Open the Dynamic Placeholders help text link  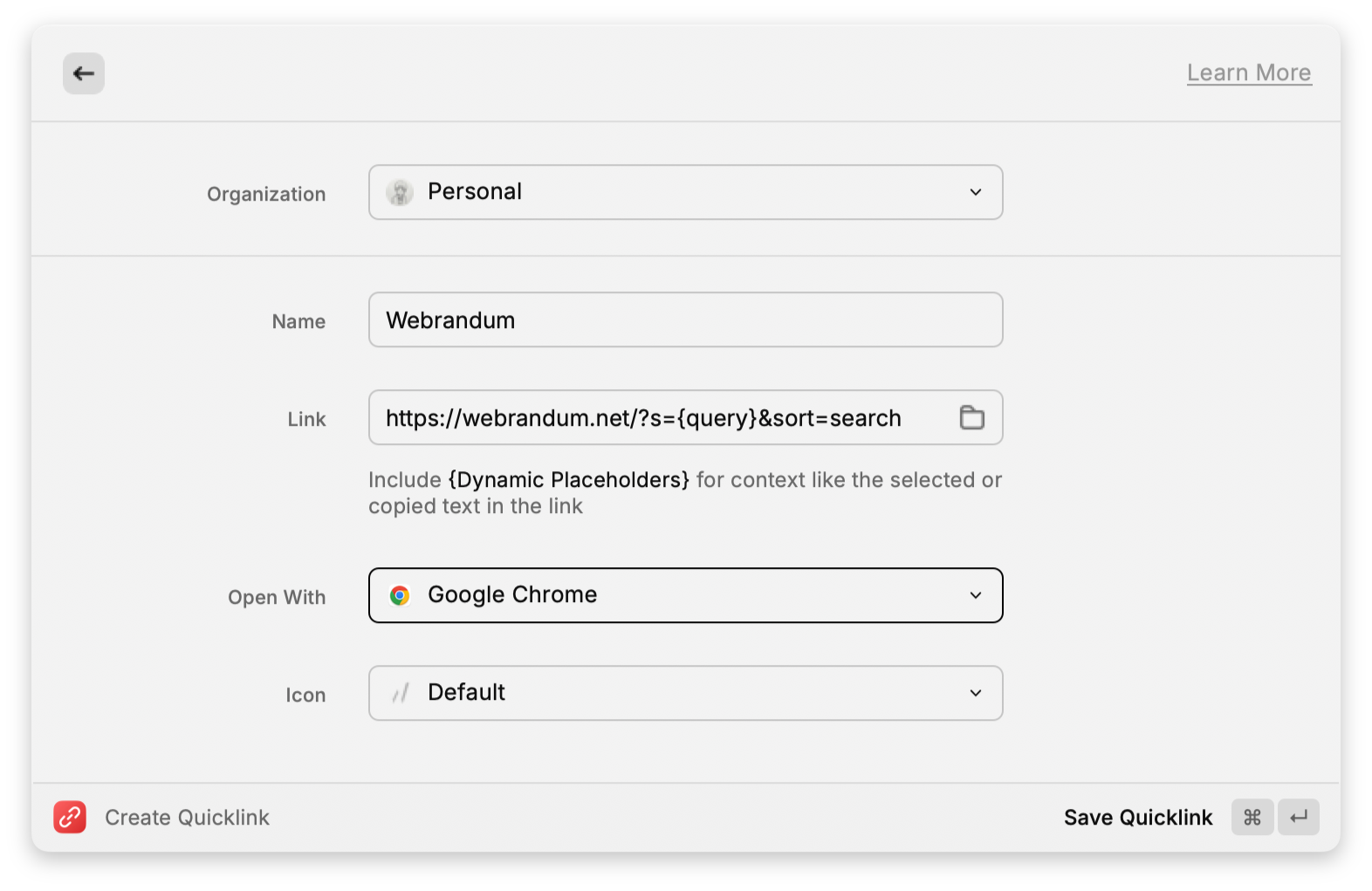(x=568, y=480)
